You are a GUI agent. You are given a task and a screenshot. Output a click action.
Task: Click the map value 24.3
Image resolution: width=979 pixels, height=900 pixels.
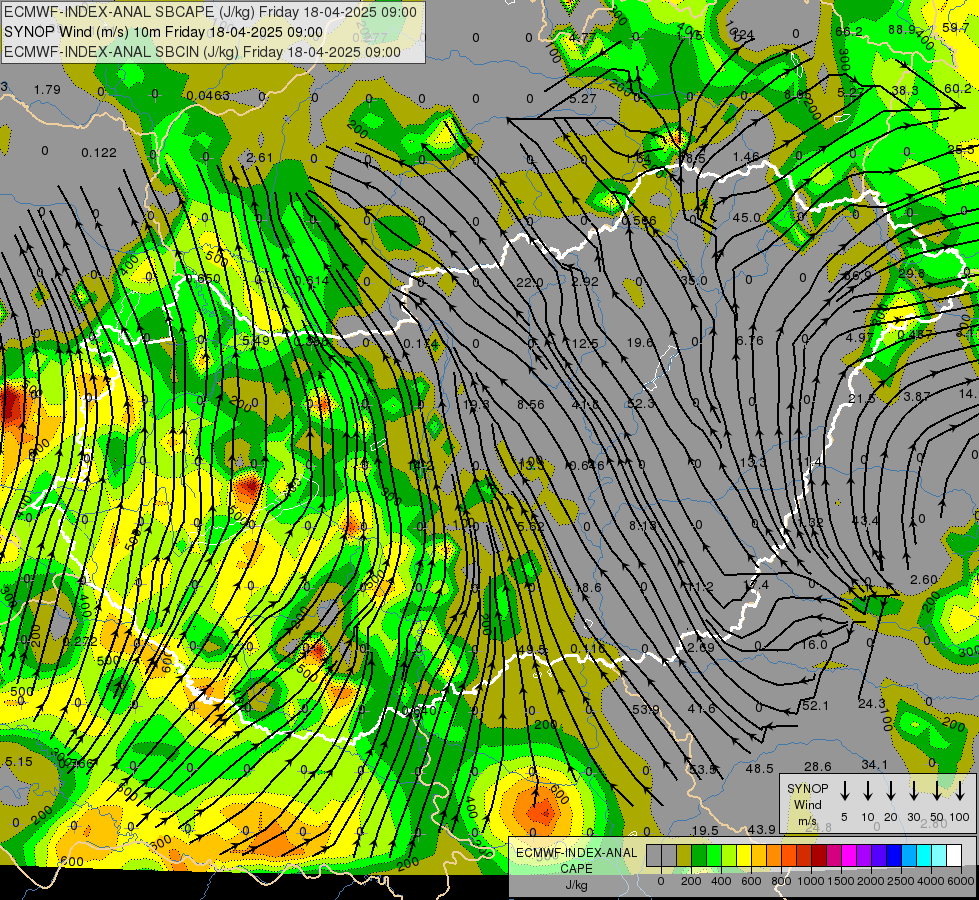point(872,703)
